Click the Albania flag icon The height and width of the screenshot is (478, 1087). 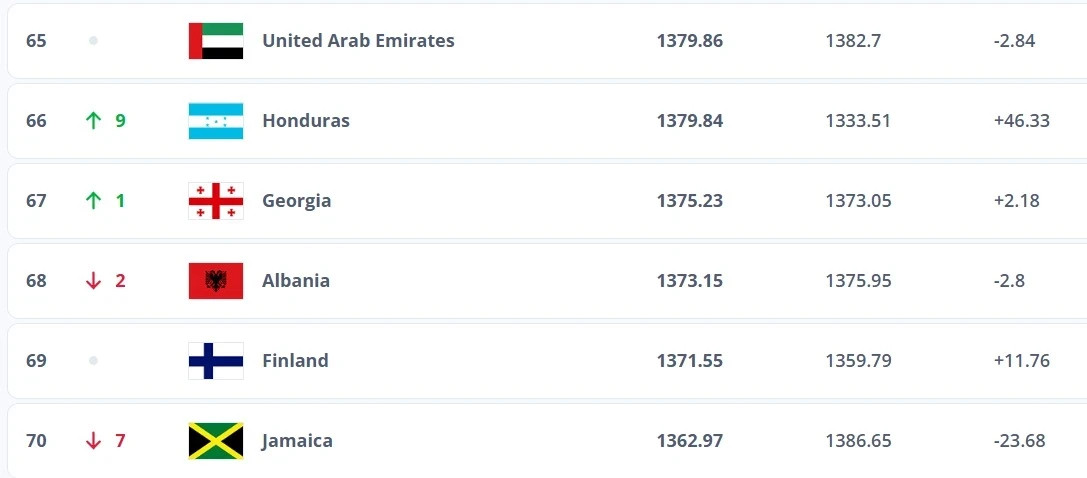[x=216, y=281]
